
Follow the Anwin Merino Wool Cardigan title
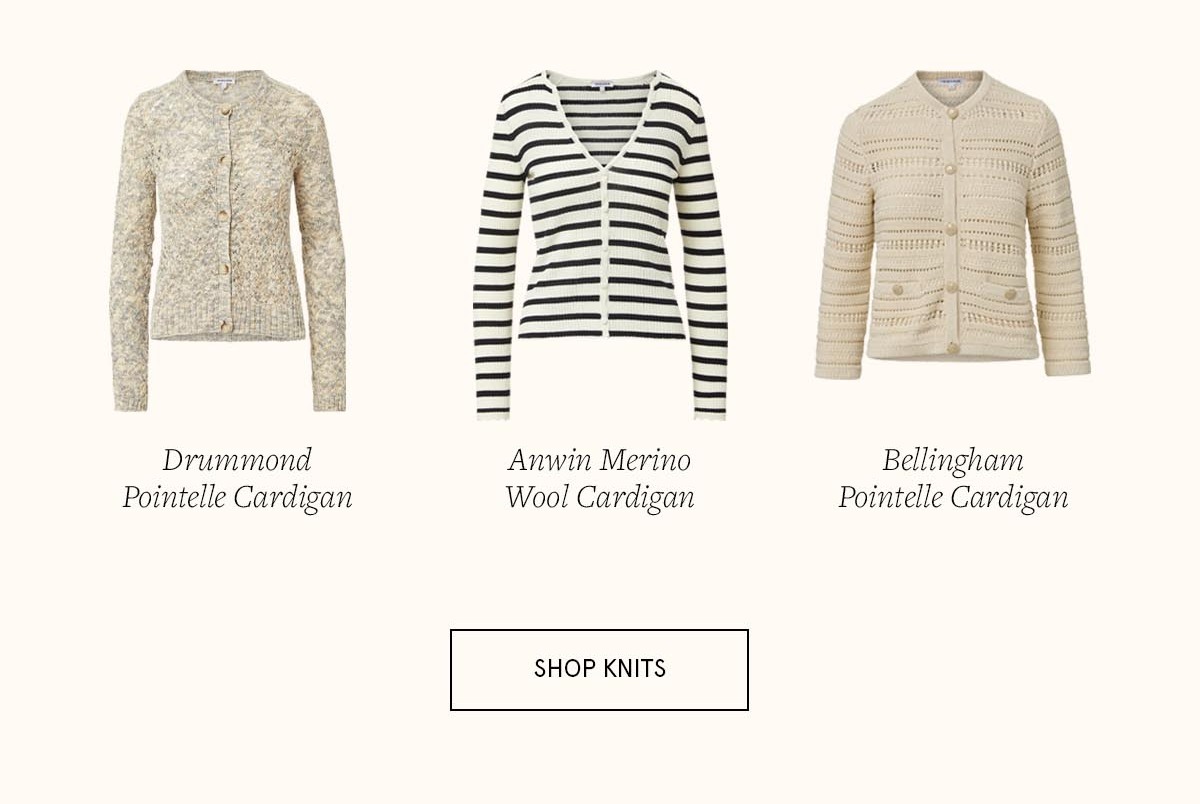(x=599, y=479)
